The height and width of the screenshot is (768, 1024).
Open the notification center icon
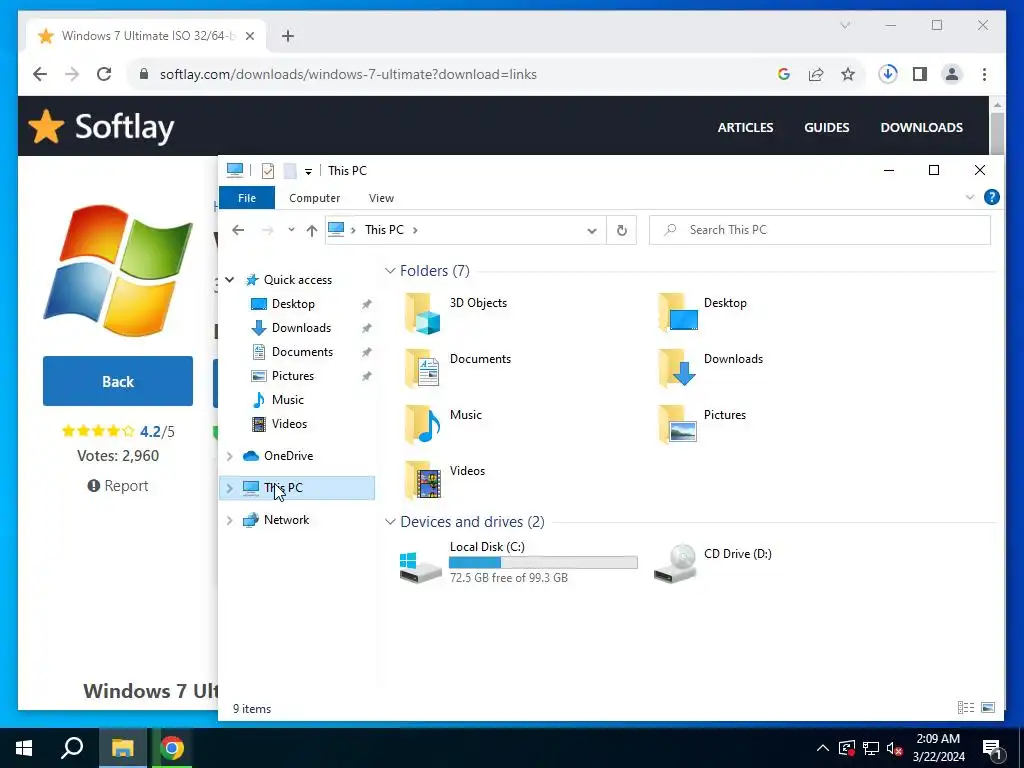coord(992,749)
